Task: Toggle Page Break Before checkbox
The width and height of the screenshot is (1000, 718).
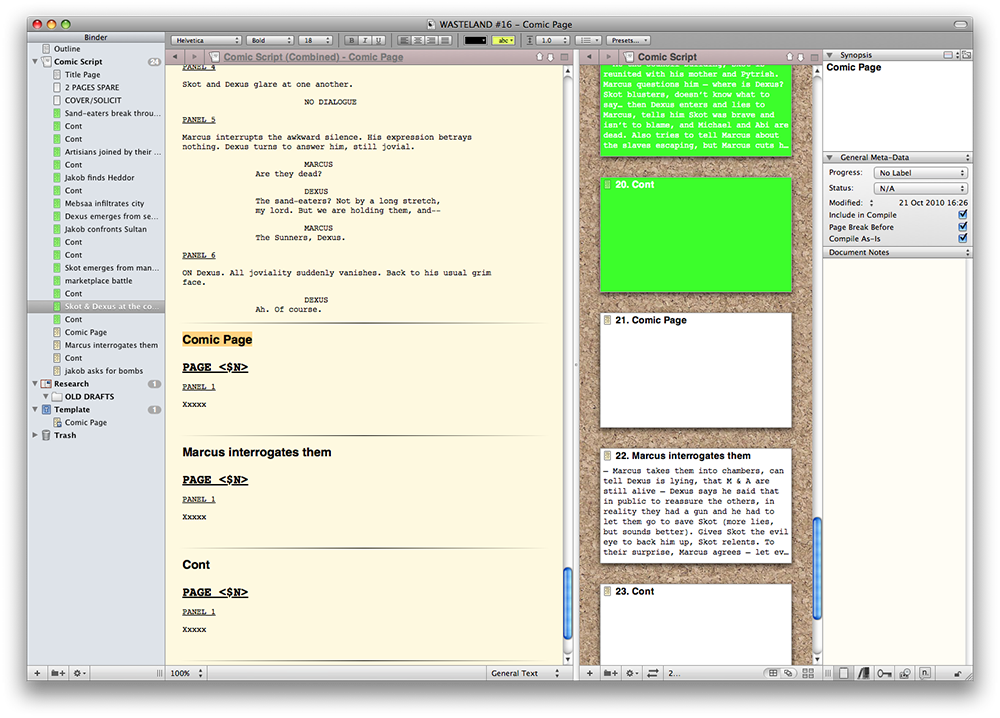Action: point(962,227)
